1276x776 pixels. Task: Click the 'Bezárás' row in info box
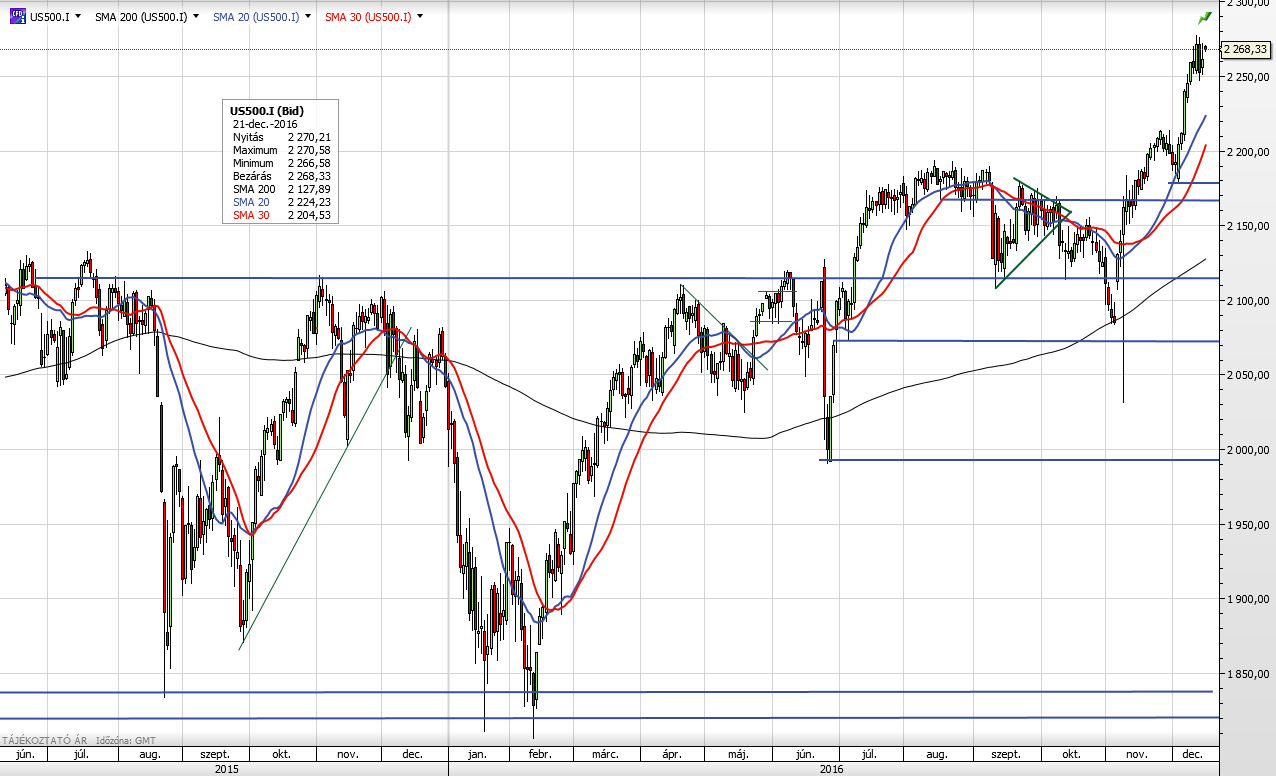pyautogui.click(x=281, y=176)
